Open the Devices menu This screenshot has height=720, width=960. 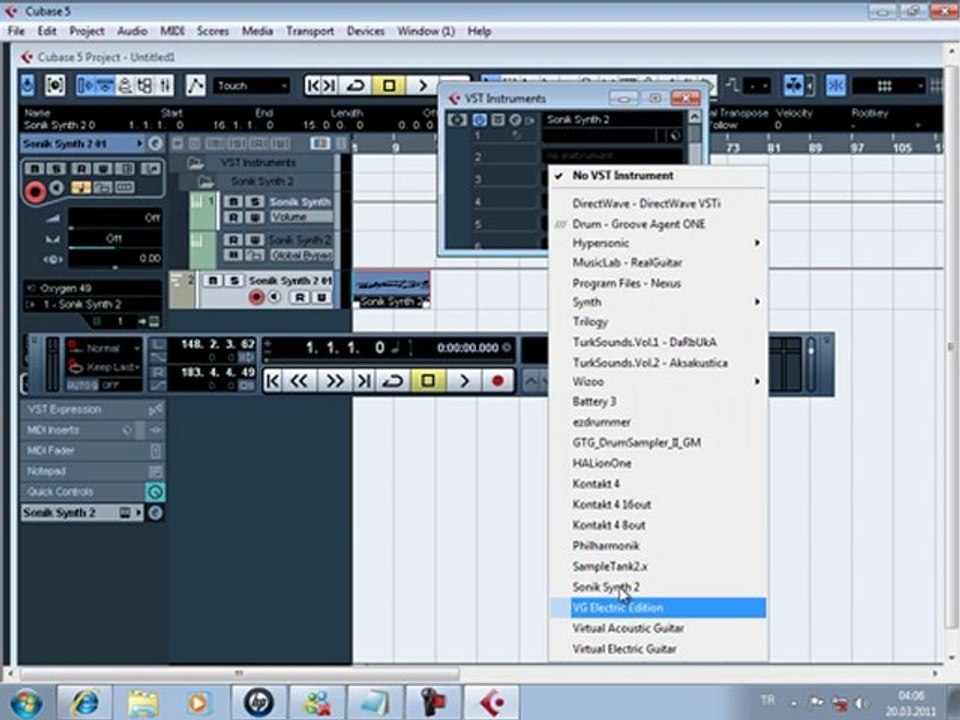(366, 31)
